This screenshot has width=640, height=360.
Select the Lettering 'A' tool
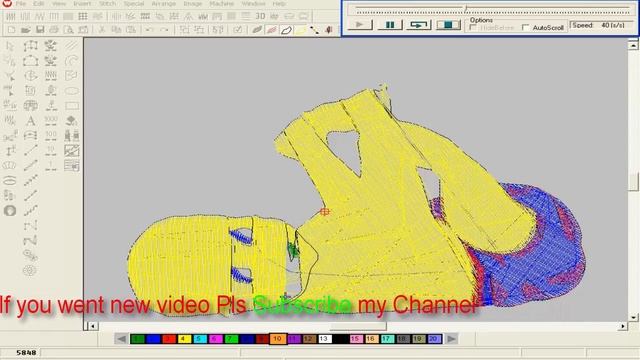pyautogui.click(x=31, y=121)
